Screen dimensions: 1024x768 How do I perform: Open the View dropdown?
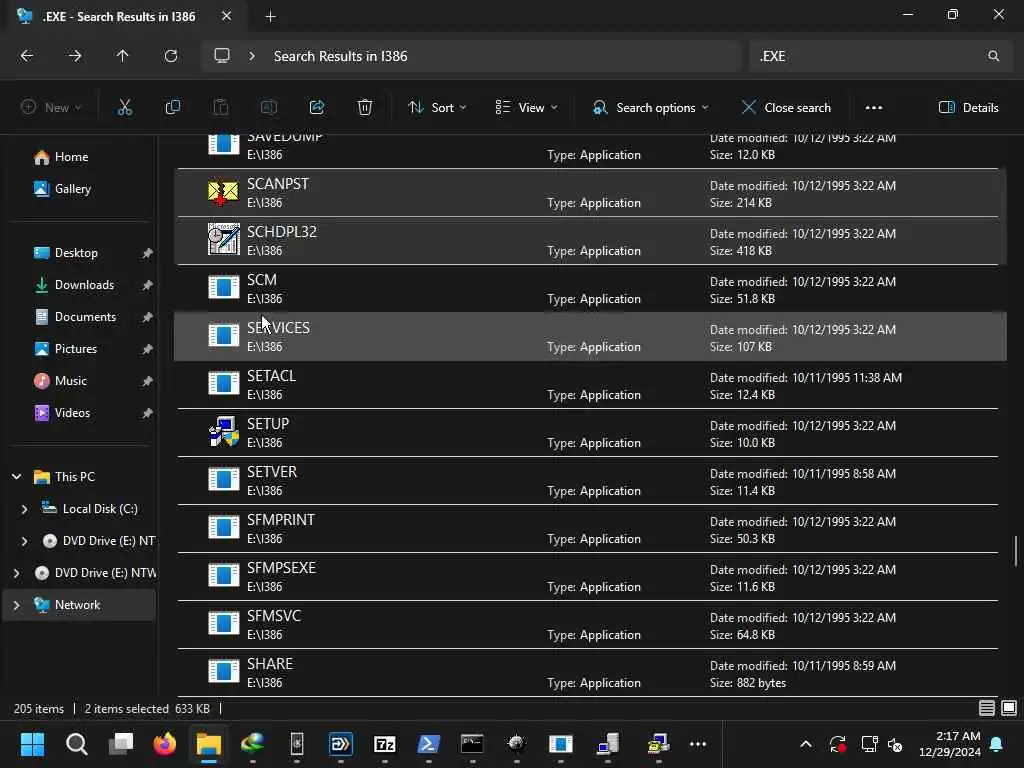coord(526,108)
